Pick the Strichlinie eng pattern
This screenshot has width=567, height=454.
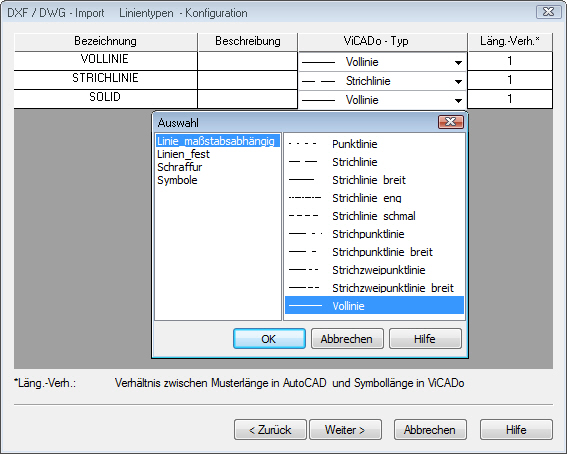(374, 198)
